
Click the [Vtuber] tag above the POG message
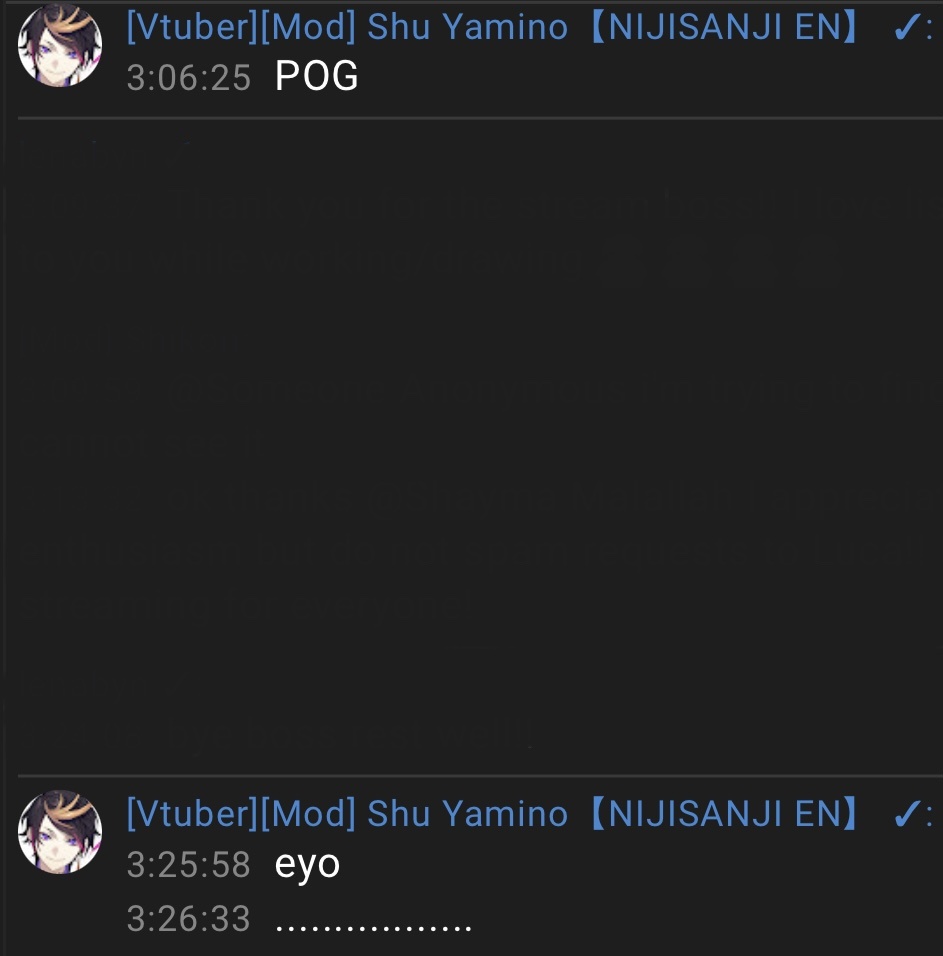pos(193,27)
